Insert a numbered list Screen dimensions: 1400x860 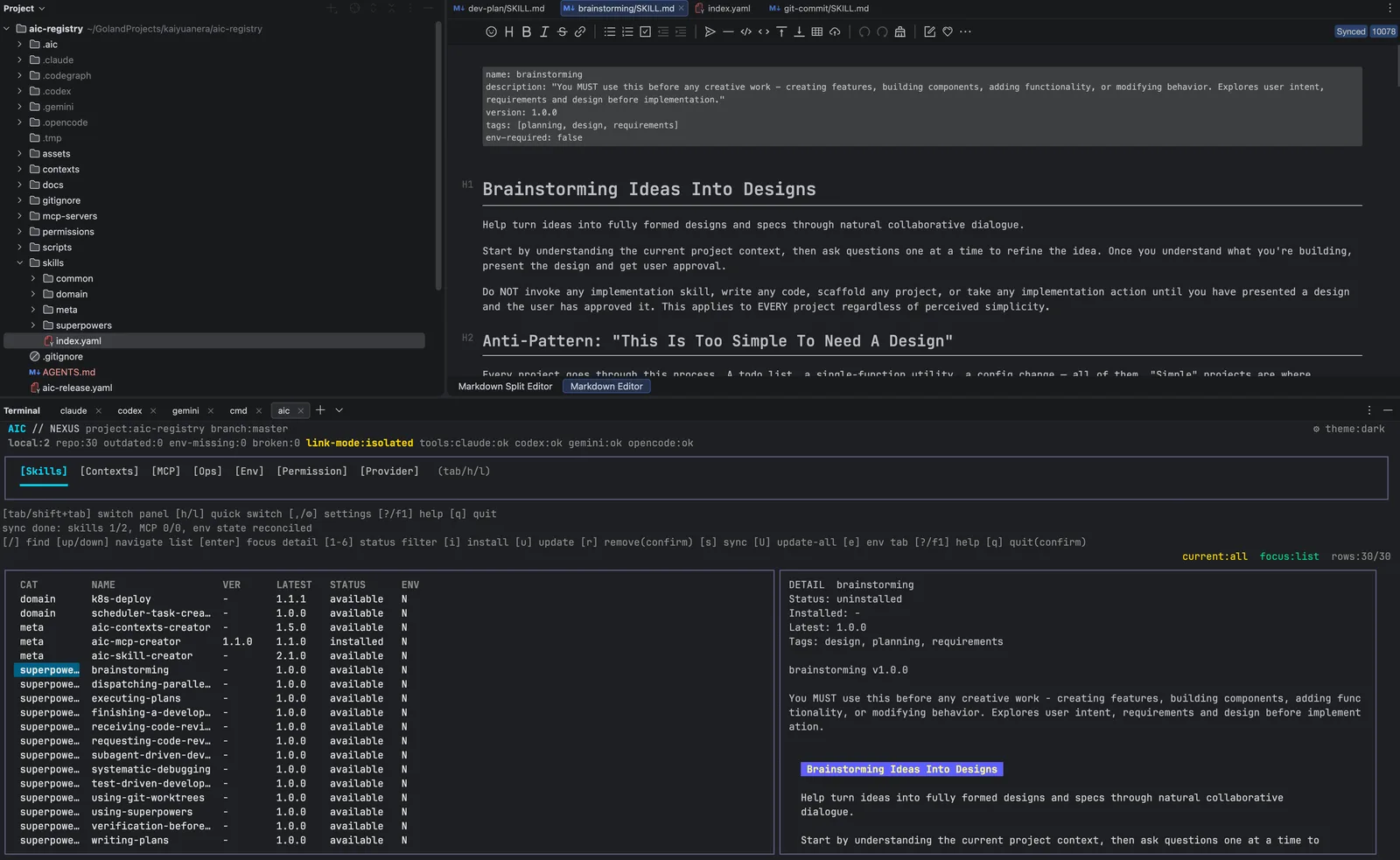pos(627,31)
